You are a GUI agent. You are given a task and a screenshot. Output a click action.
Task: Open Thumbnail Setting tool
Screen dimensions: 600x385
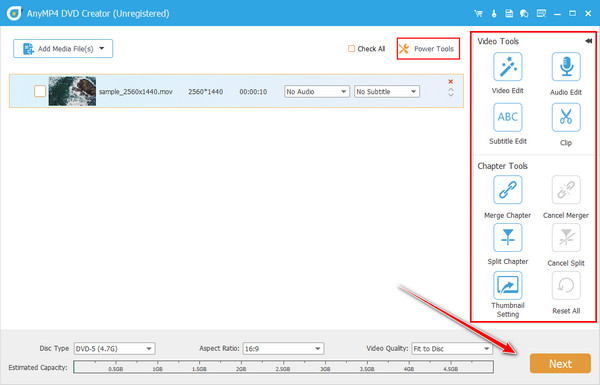pyautogui.click(x=507, y=285)
